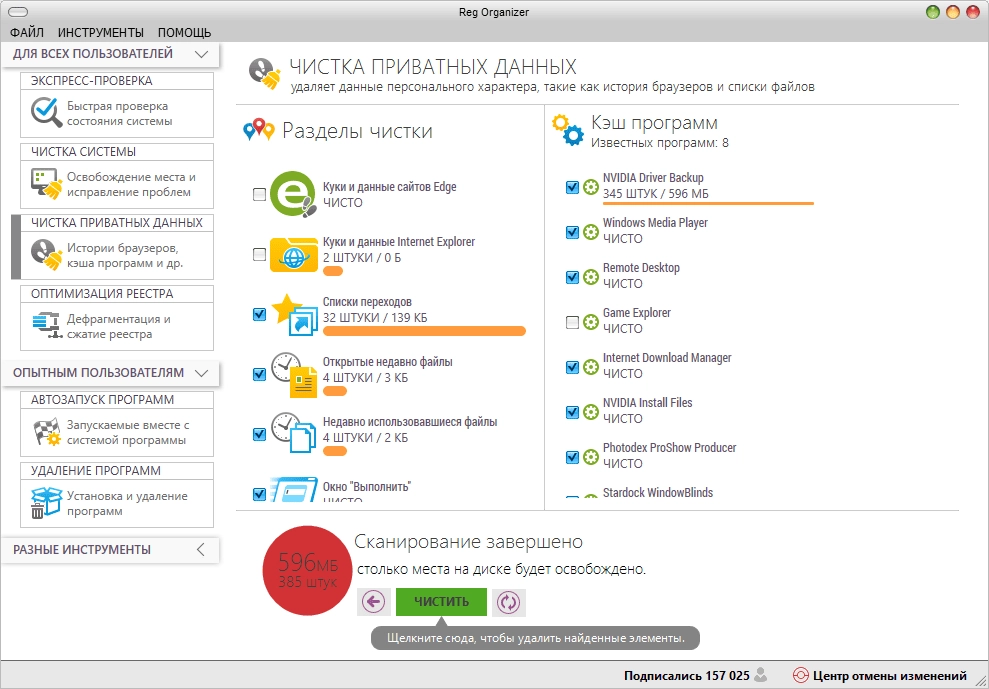Click the gear icon beside NVIDIA Driver Backup
This screenshot has width=989, height=689.
coord(590,187)
